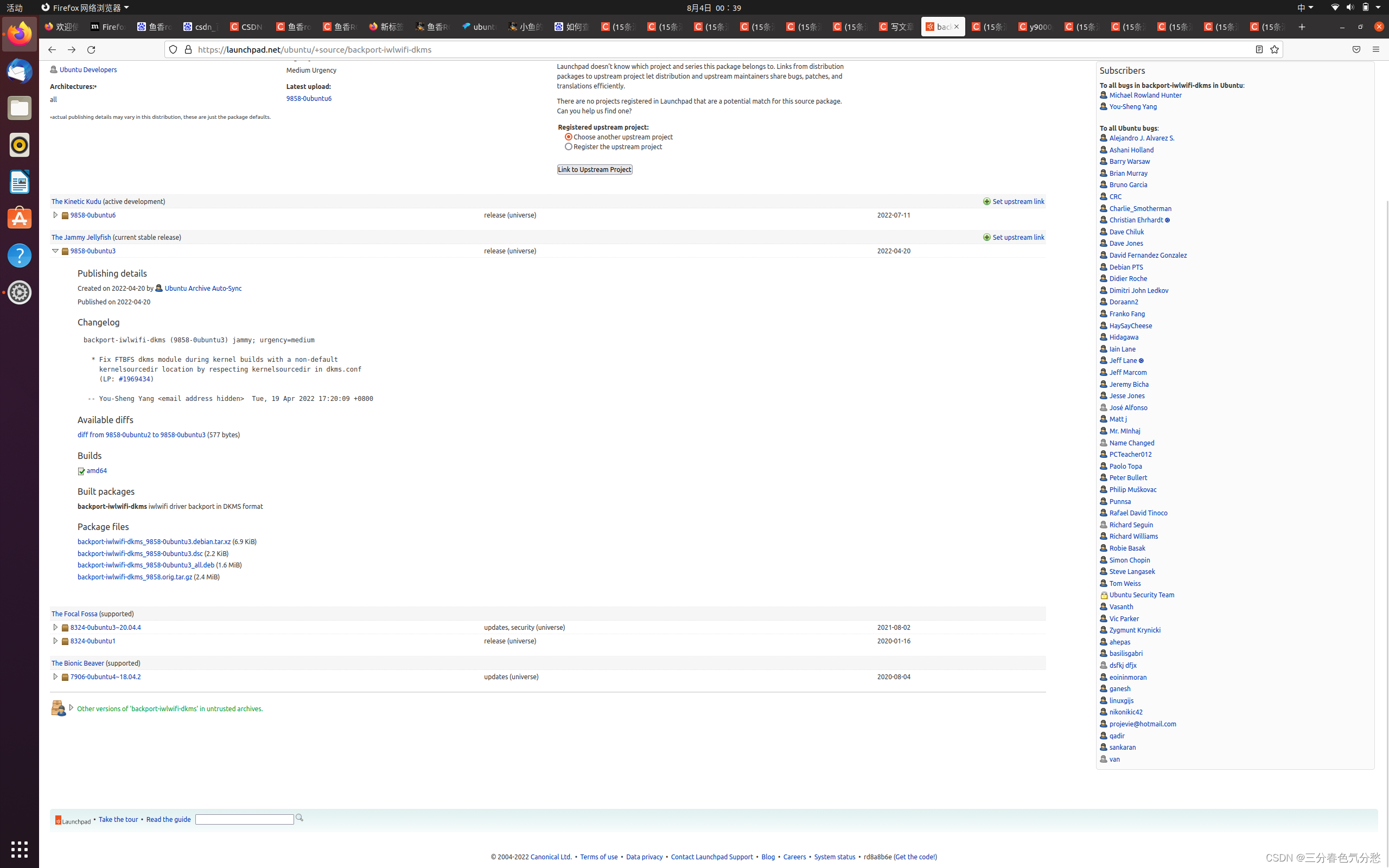
Task: Open Rhythmbox from the dock
Action: 20,145
